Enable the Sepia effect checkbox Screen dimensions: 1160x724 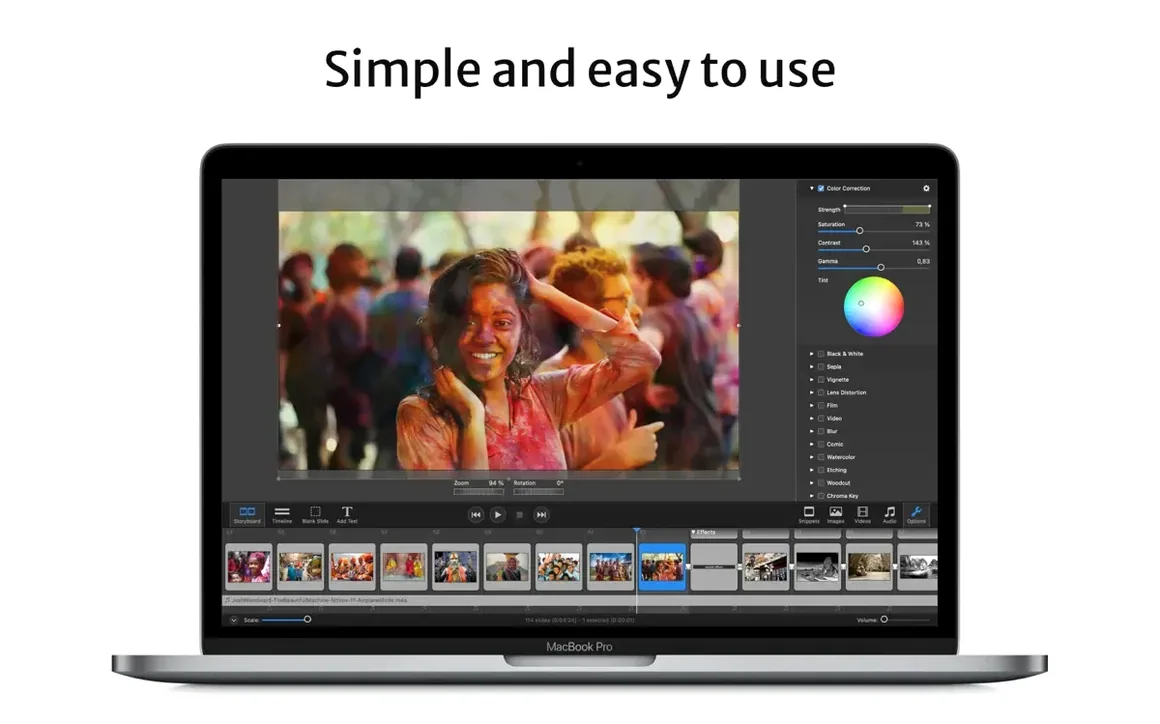pos(821,367)
